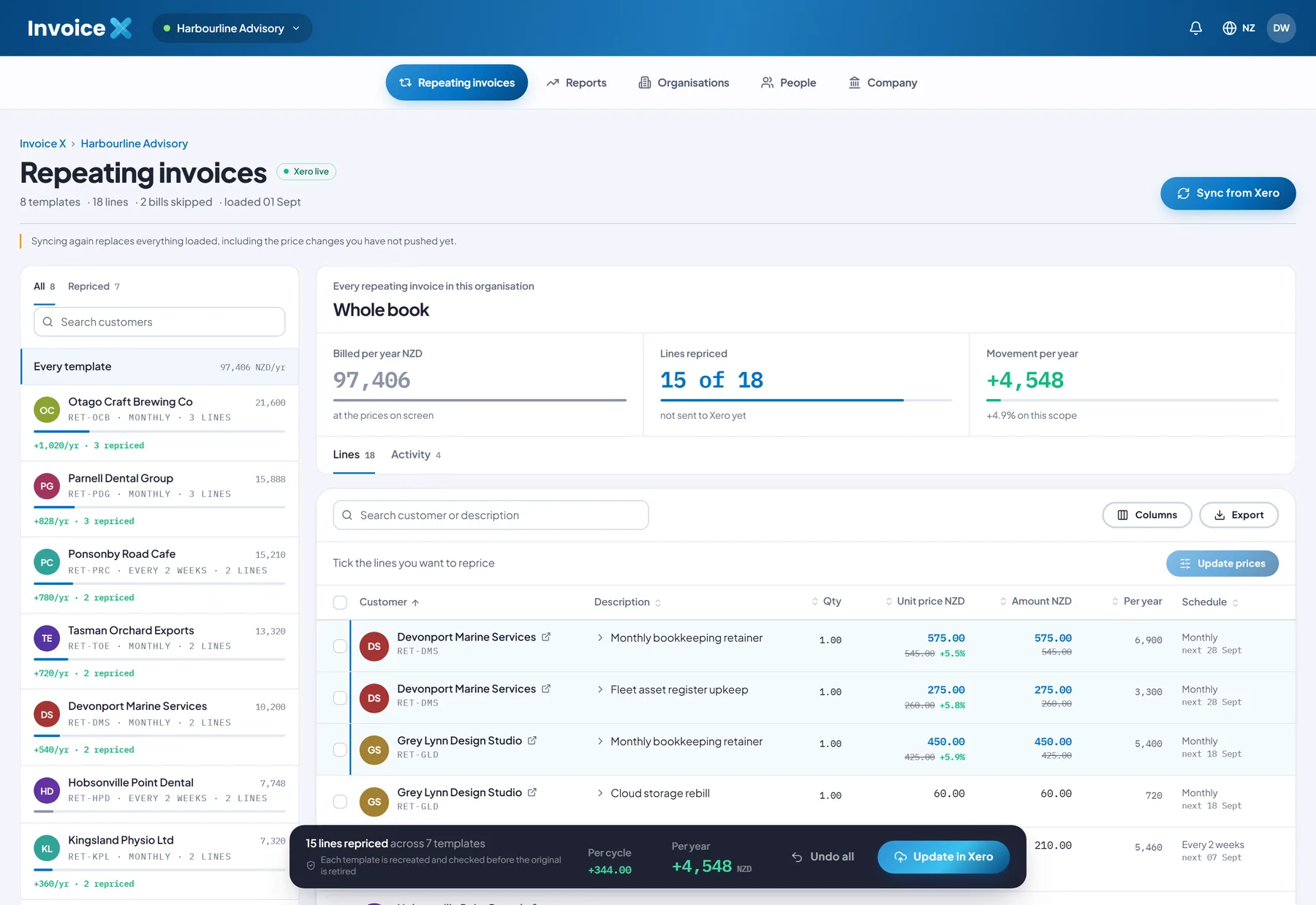Screen dimensions: 1316x905
Task: Follow the Harbourline Advisory breadcrumb link
Action: (x=134, y=143)
